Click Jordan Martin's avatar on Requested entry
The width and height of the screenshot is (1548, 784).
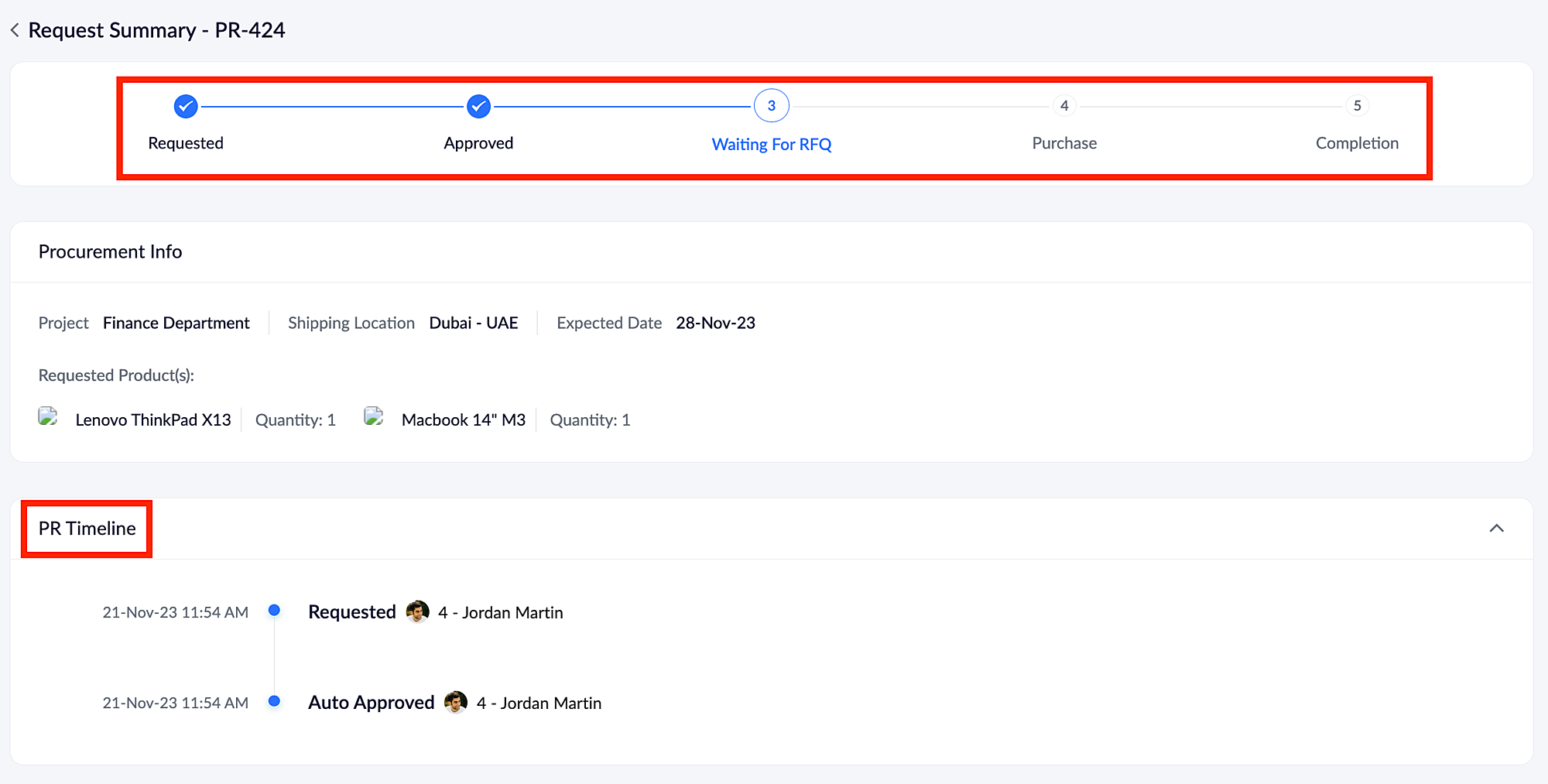coord(417,611)
